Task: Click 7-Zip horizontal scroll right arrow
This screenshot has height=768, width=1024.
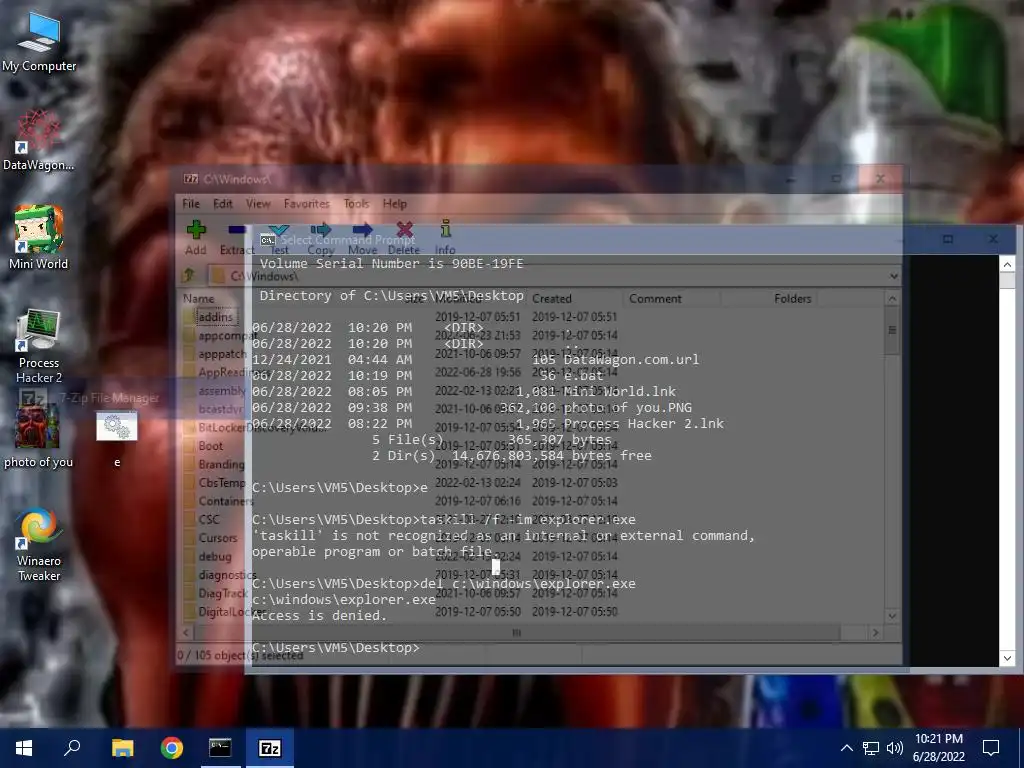Action: coord(876,632)
